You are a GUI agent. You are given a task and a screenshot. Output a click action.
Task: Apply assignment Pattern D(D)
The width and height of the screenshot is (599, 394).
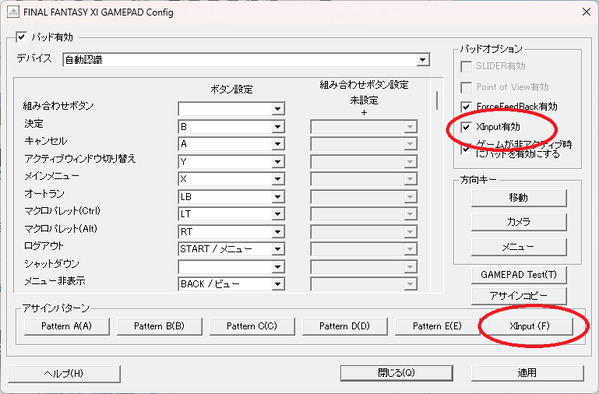tap(345, 326)
